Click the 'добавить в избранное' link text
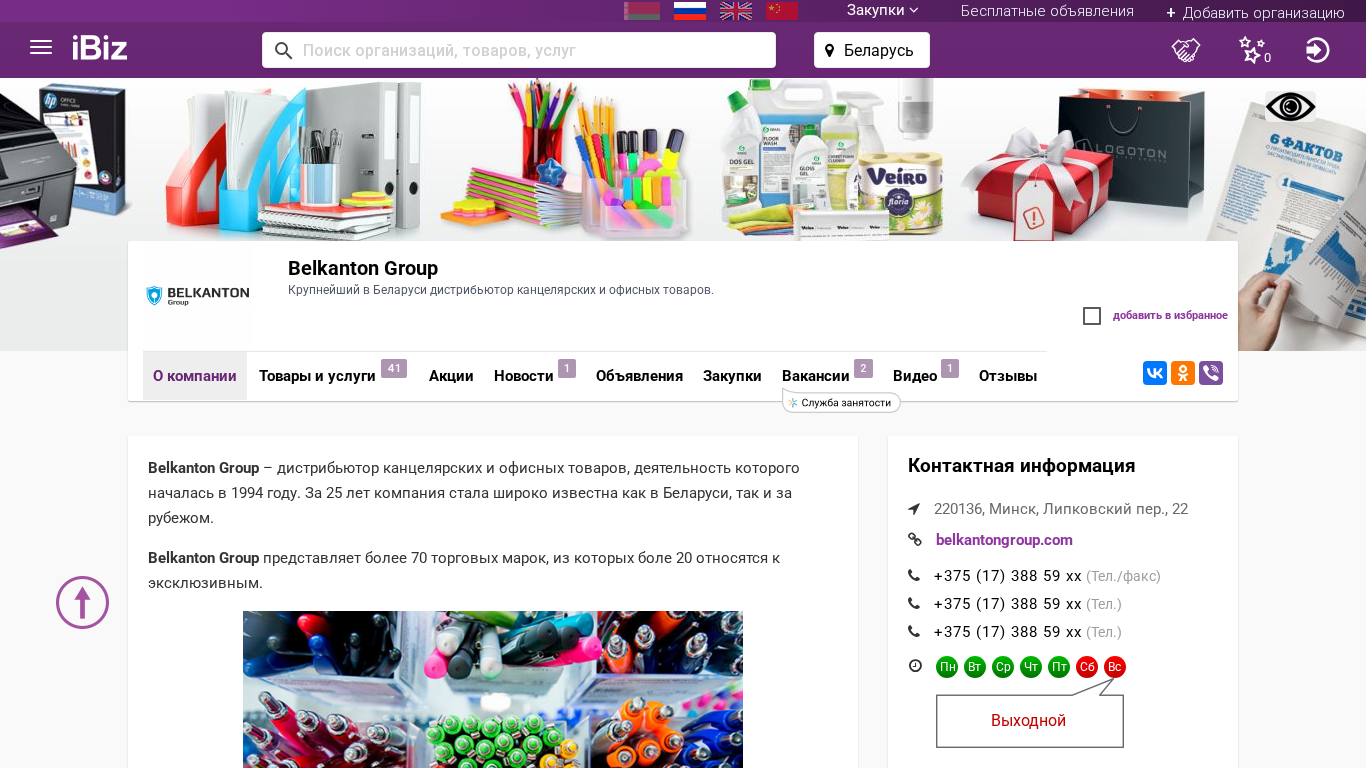This screenshot has height=768, width=1366. tap(1170, 316)
